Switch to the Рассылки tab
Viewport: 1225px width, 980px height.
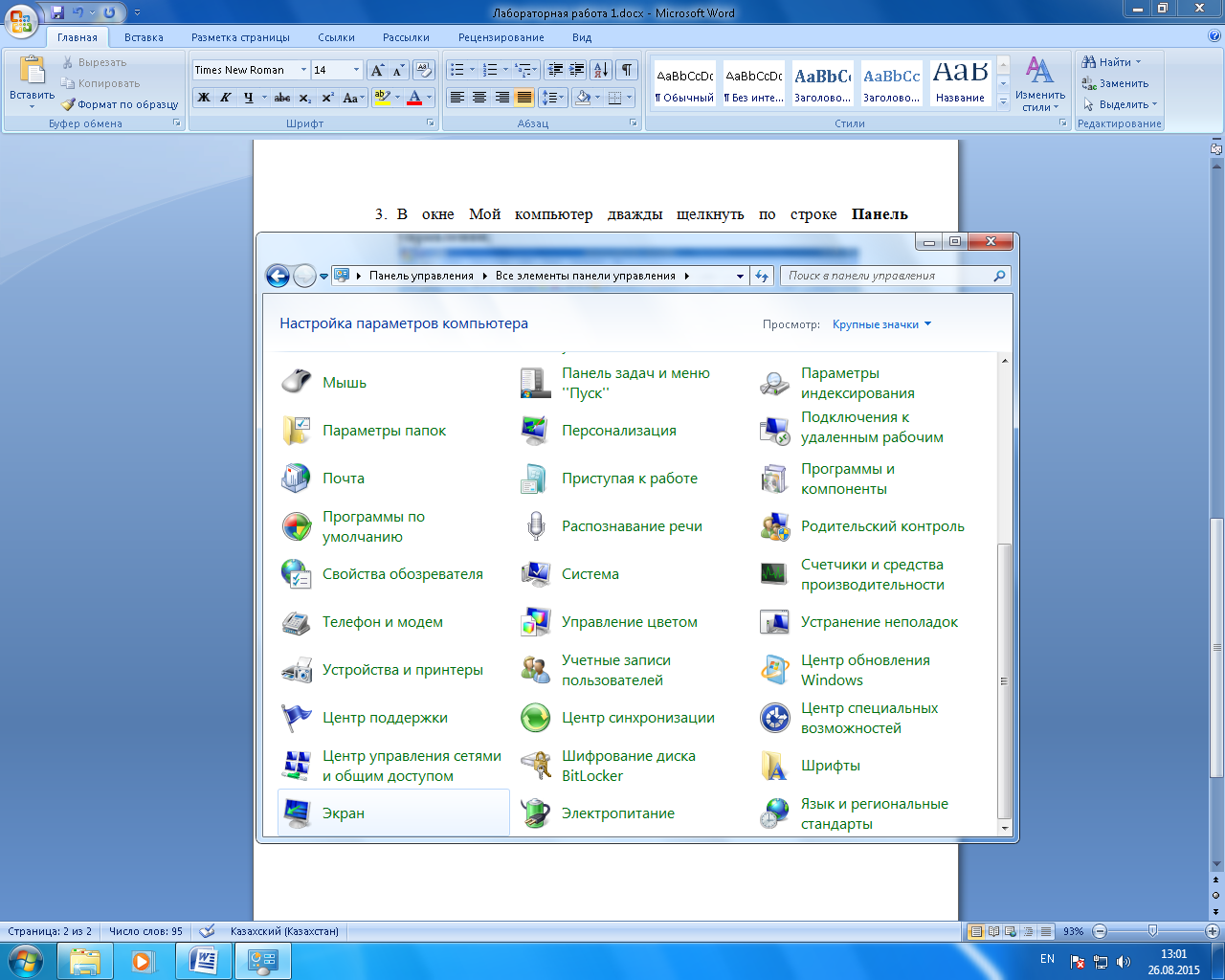point(406,37)
